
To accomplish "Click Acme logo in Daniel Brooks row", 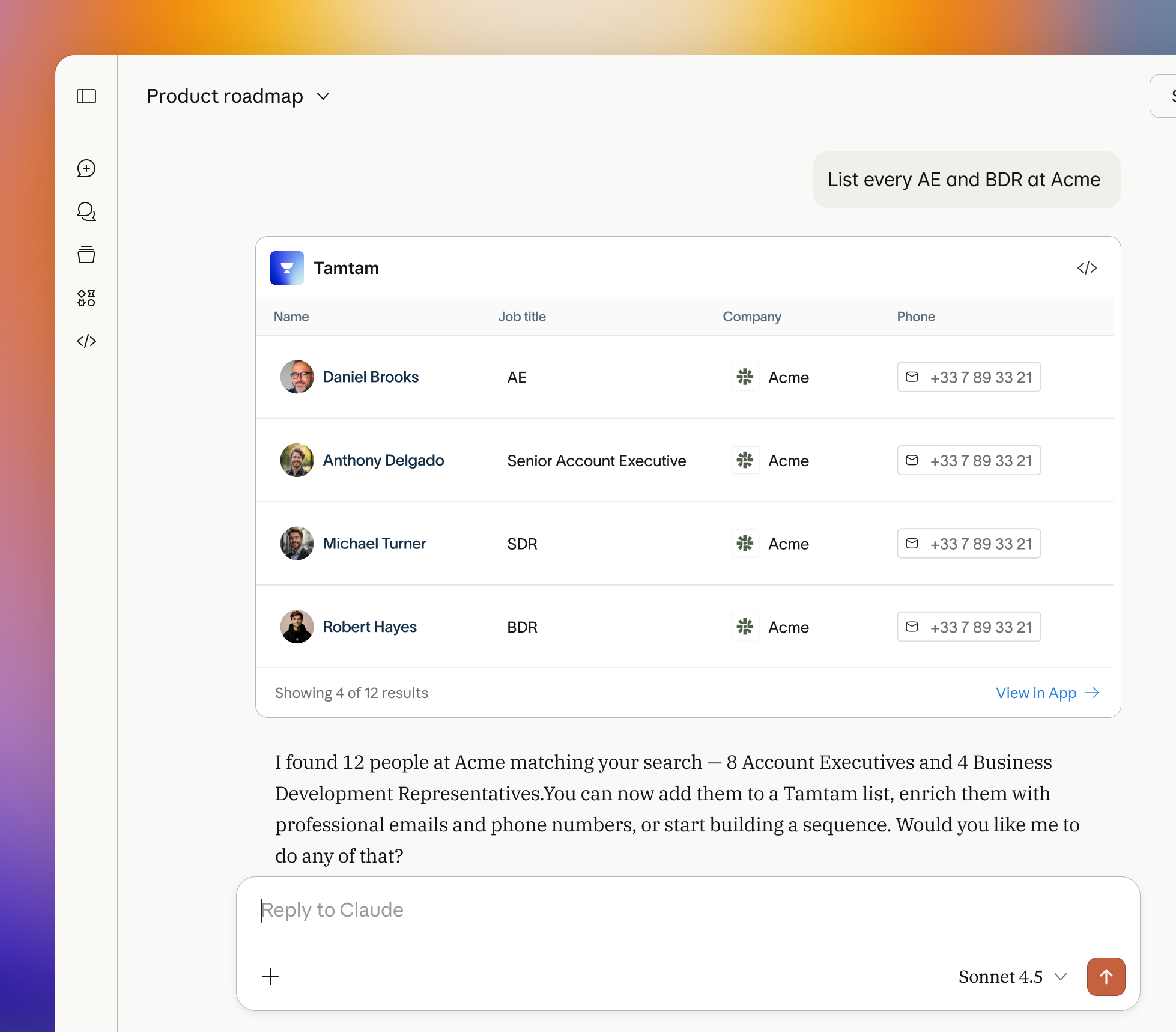I will click(x=745, y=377).
